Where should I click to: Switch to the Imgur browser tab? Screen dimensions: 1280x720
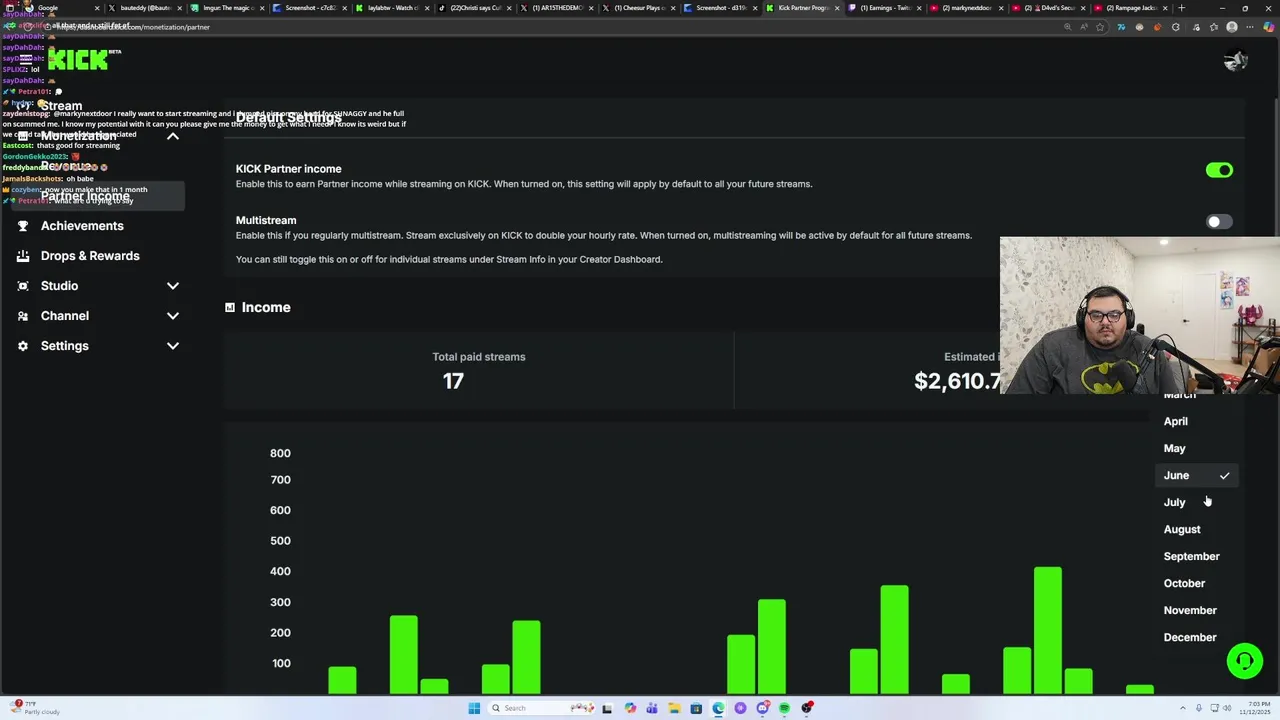(230, 8)
